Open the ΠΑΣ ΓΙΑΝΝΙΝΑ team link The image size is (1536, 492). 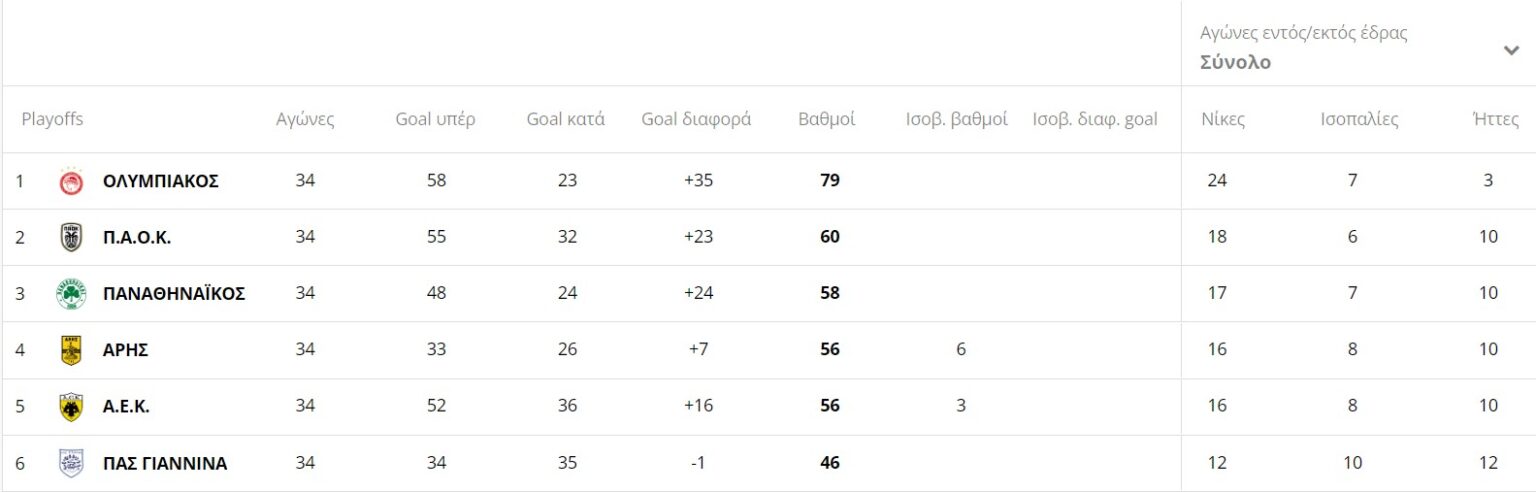click(x=165, y=463)
